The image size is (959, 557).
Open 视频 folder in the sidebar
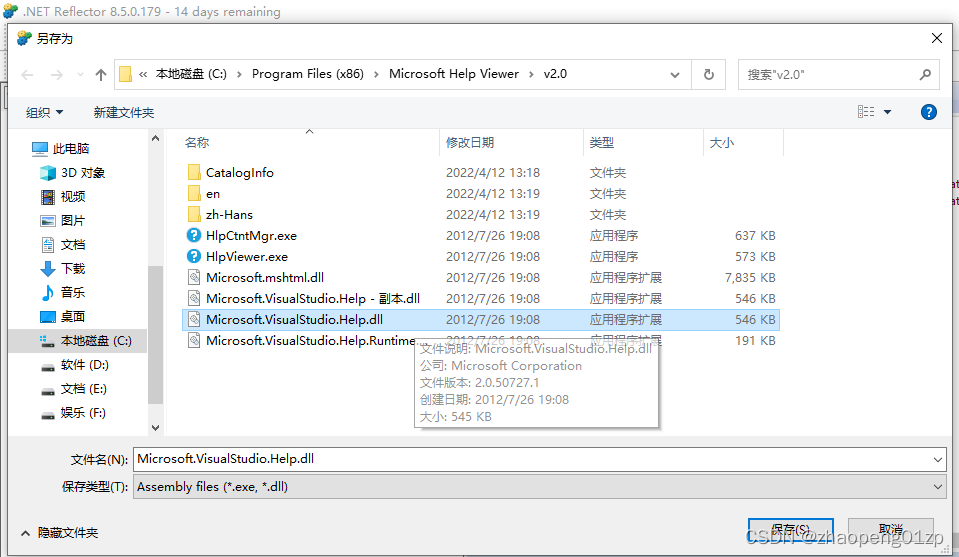[x=62, y=196]
